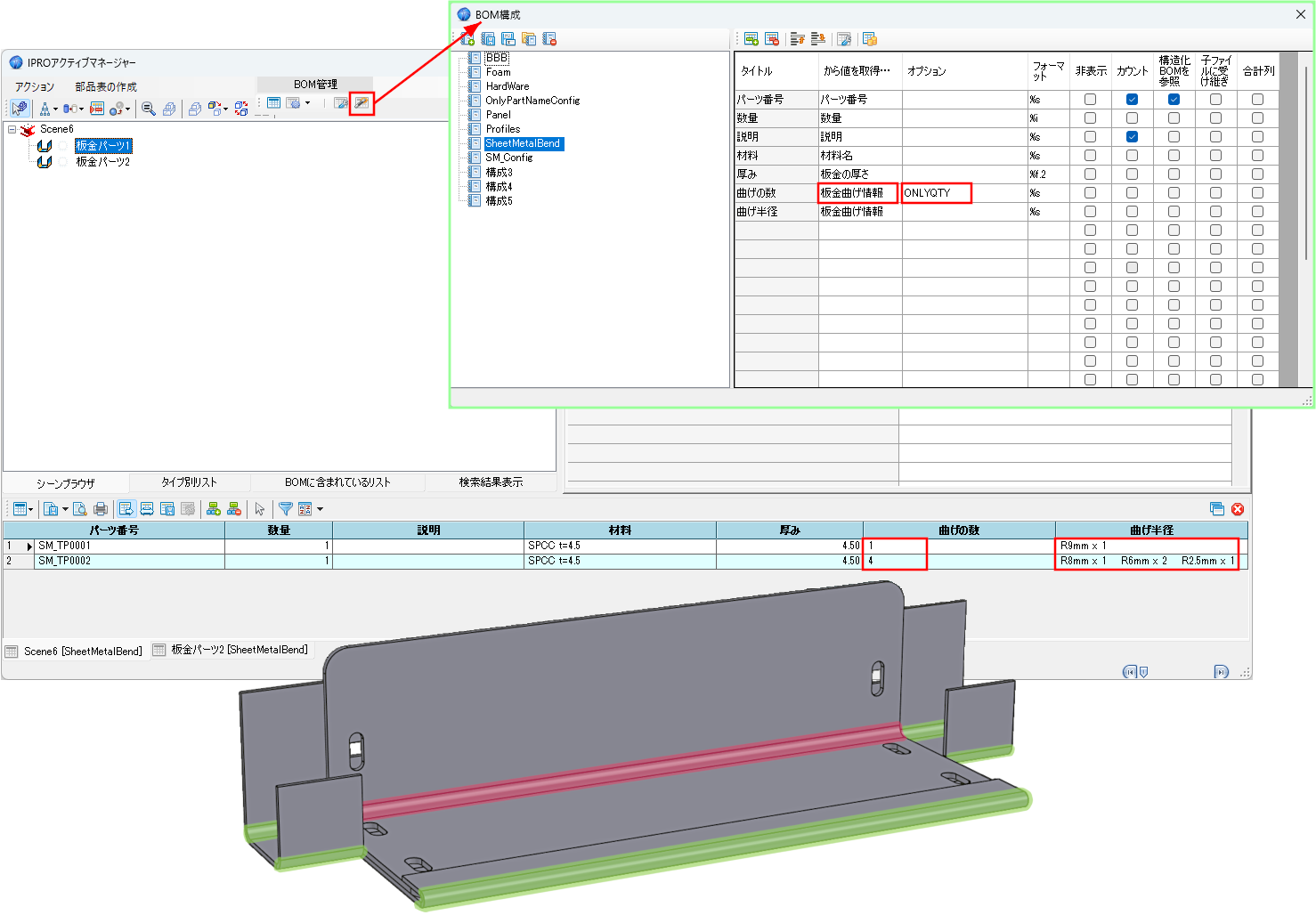Screen dimensions: 1316x923
Task: Click the 曲げの数 column header in BOM table
Action: point(959,530)
